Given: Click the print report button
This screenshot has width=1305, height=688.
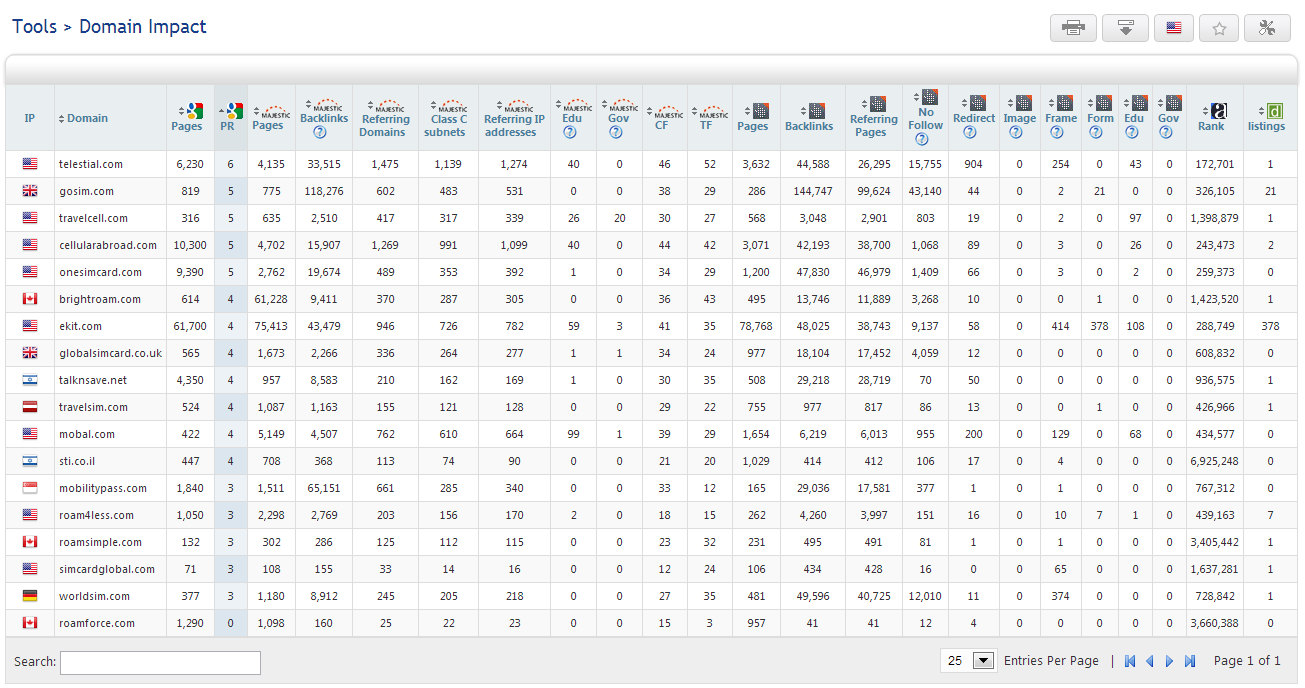Looking at the screenshot, I should click(x=1073, y=28).
